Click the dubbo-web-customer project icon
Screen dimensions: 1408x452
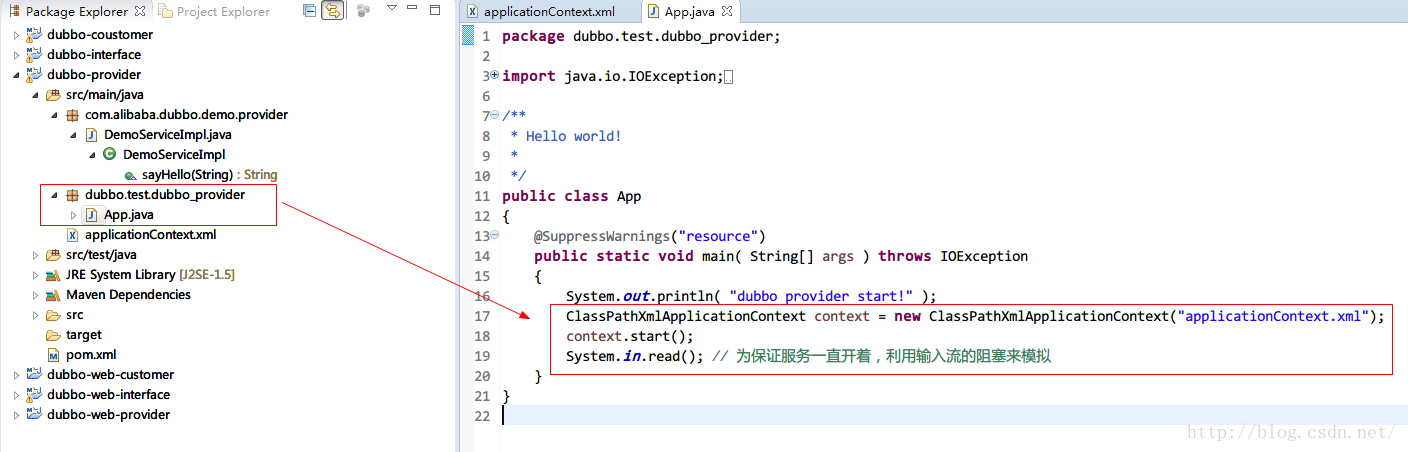pos(34,375)
